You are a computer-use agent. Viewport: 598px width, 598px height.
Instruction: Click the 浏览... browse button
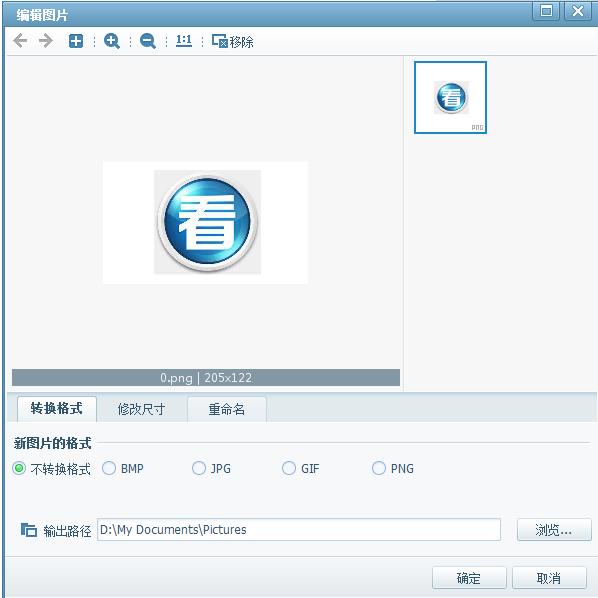[554, 530]
